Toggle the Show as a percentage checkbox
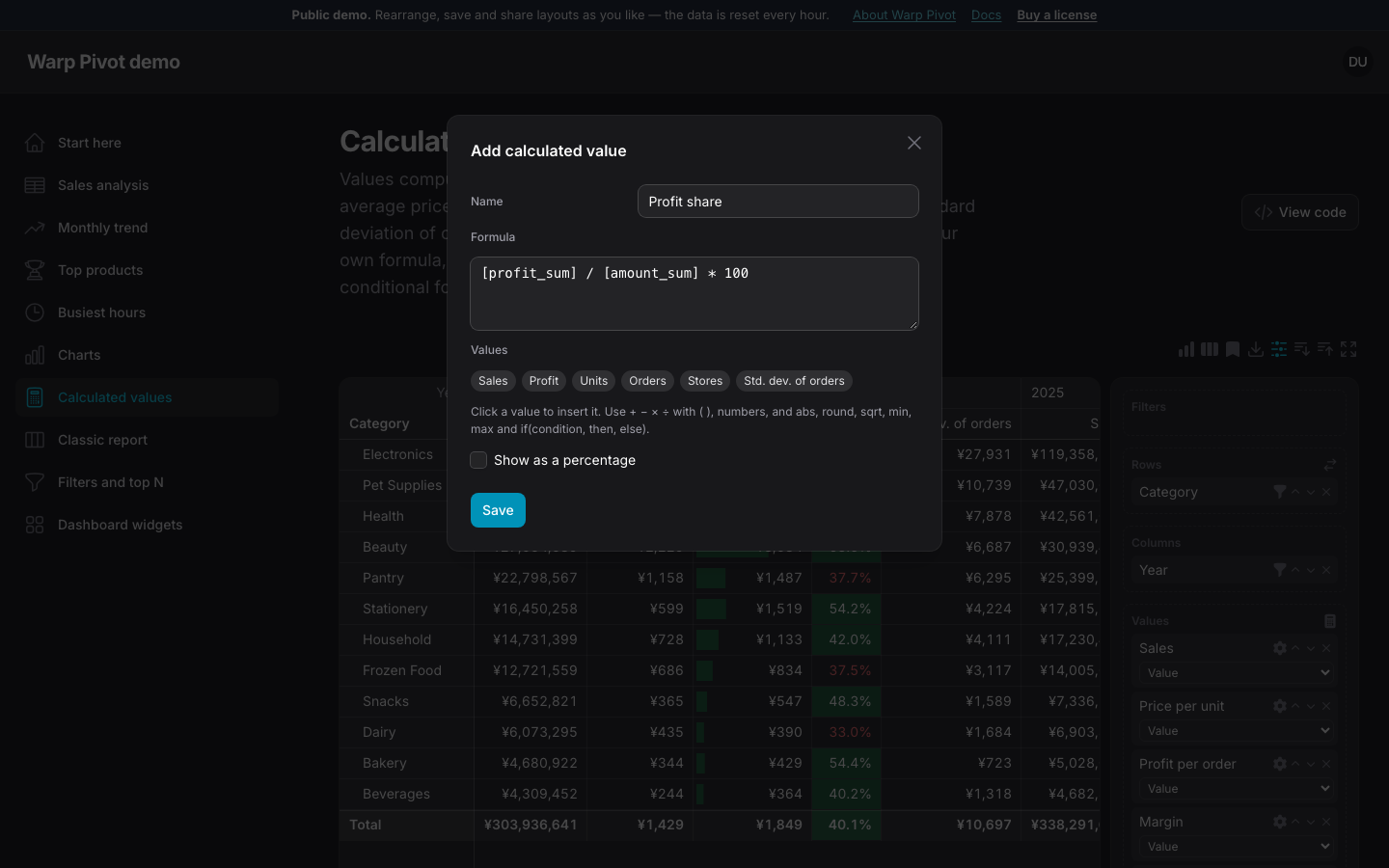 coord(478,460)
